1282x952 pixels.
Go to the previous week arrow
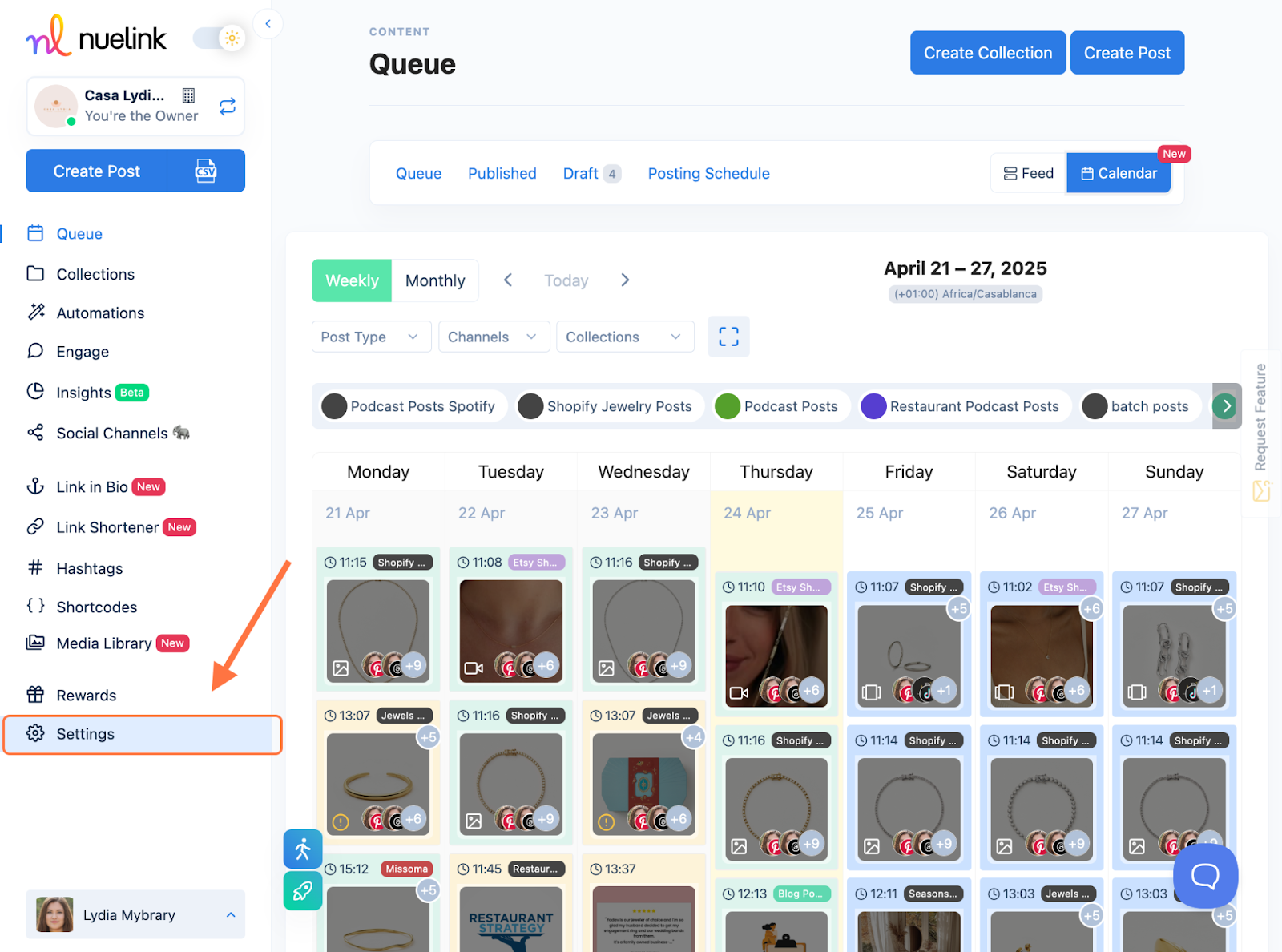tap(508, 280)
